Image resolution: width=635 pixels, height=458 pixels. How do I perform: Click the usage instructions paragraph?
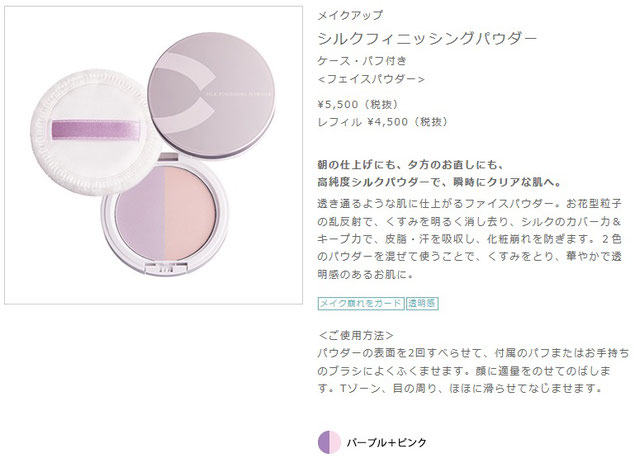click(x=473, y=371)
